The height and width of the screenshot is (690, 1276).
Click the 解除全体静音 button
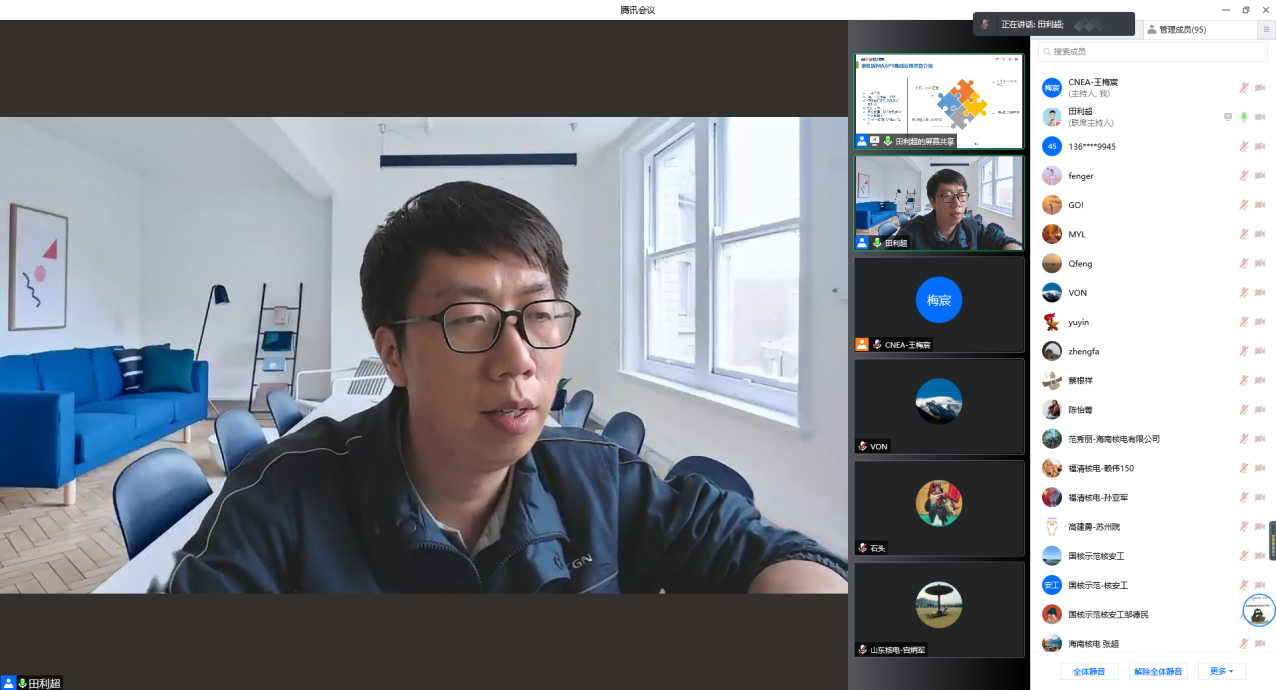pyautogui.click(x=1158, y=671)
